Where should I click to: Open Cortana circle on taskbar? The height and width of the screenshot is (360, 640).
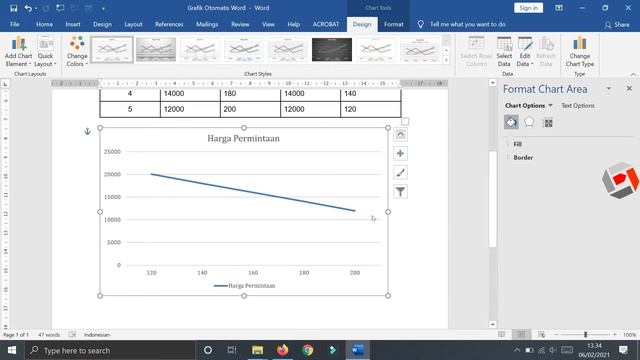(208, 350)
